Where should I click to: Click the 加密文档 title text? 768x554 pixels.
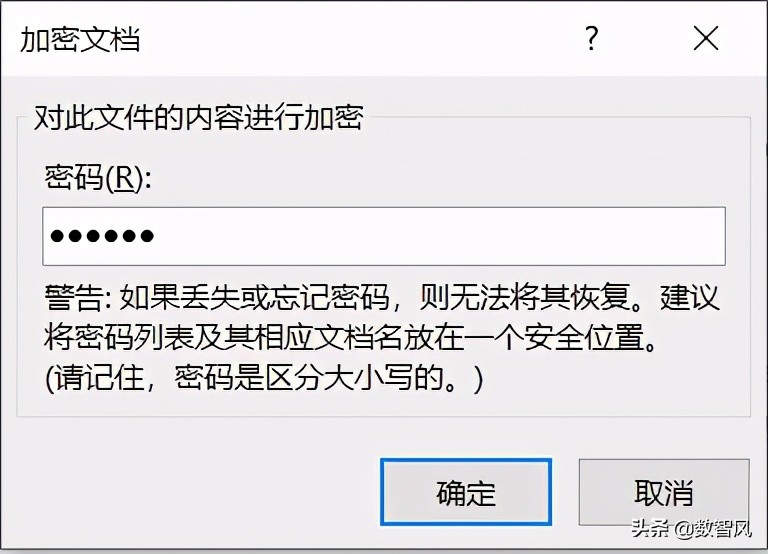[80, 39]
